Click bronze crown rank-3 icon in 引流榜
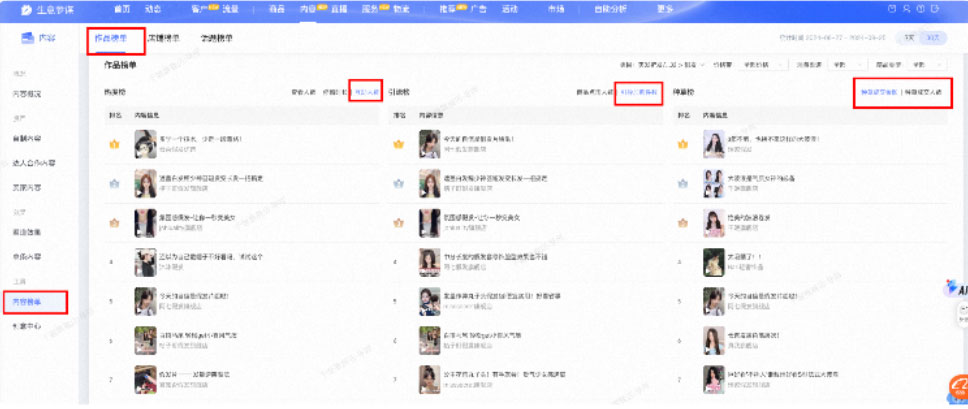This screenshot has height=409, width=968. [x=398, y=223]
